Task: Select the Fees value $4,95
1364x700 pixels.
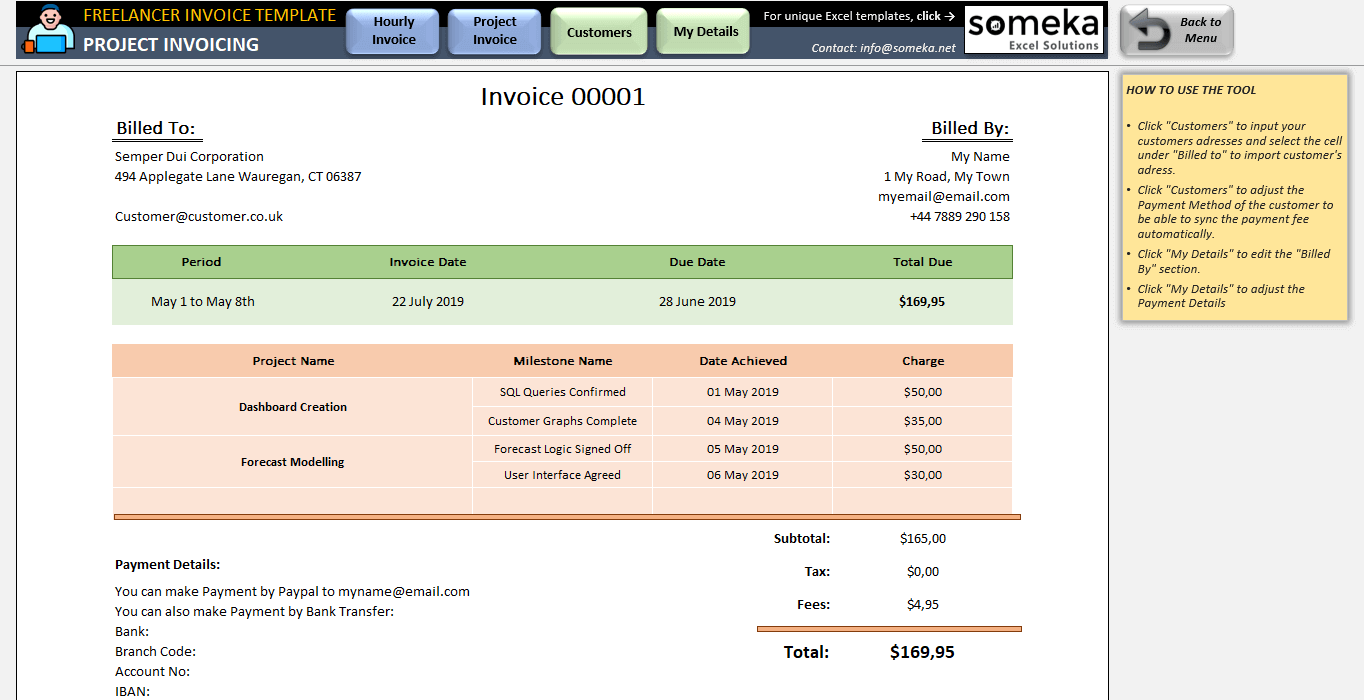Action: coord(923,605)
